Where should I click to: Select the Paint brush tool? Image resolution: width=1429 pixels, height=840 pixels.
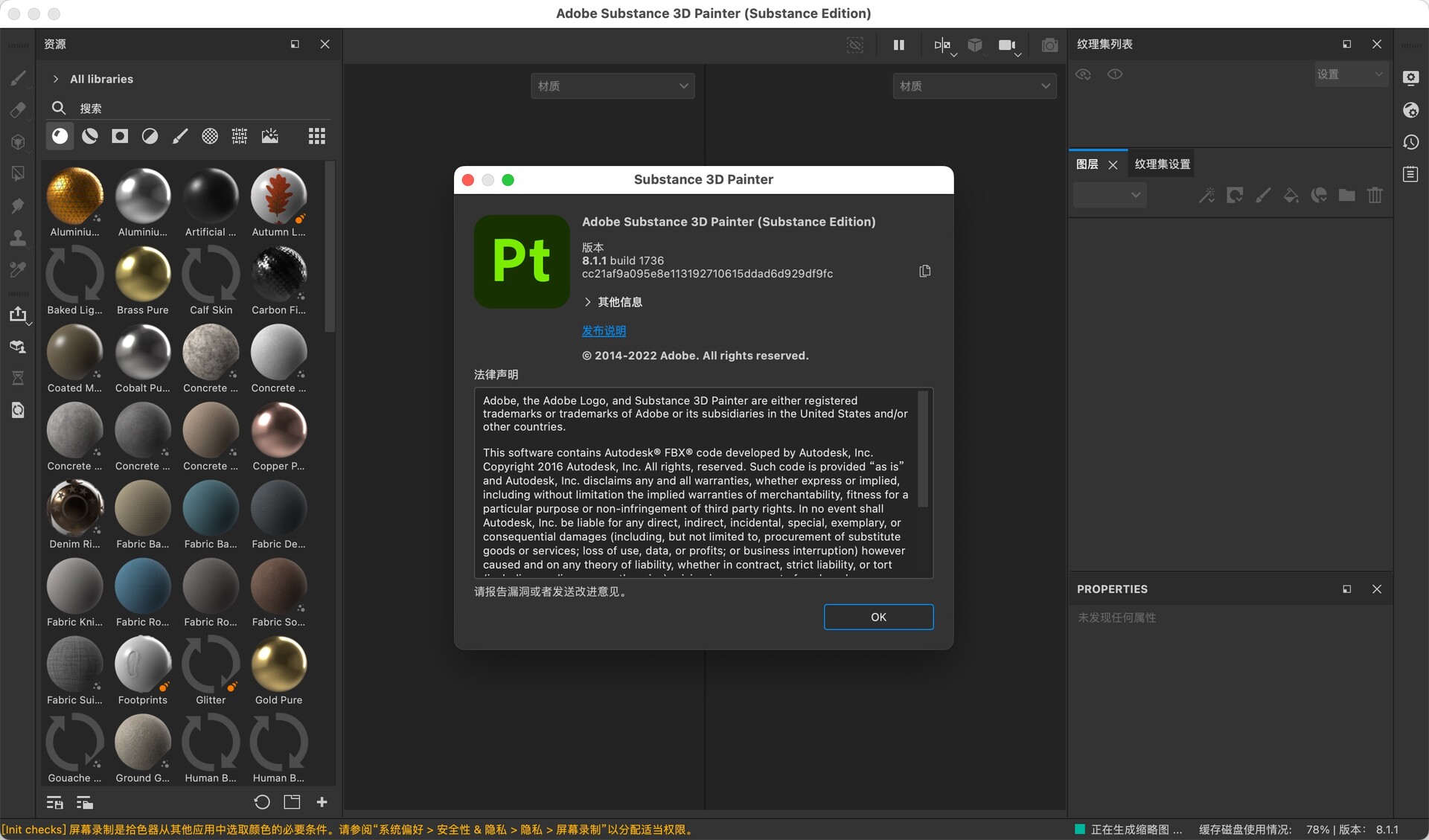tap(18, 78)
